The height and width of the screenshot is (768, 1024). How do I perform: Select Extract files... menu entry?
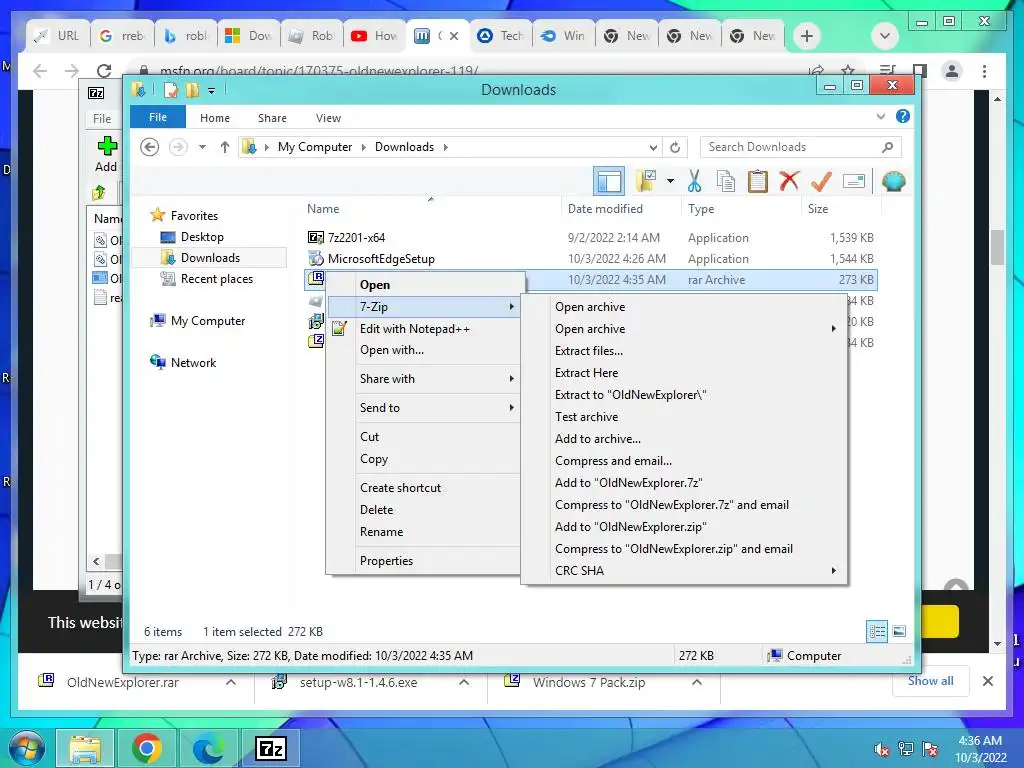tap(589, 351)
